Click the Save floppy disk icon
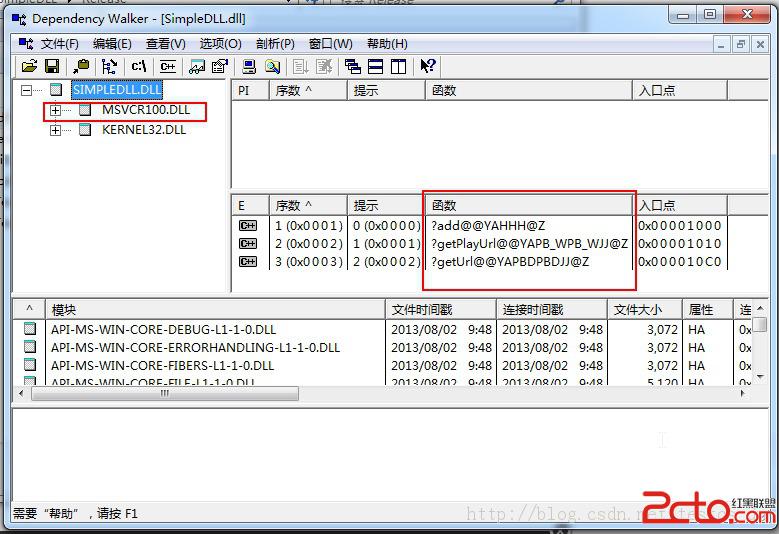Image resolution: width=779 pixels, height=534 pixels. point(52,66)
